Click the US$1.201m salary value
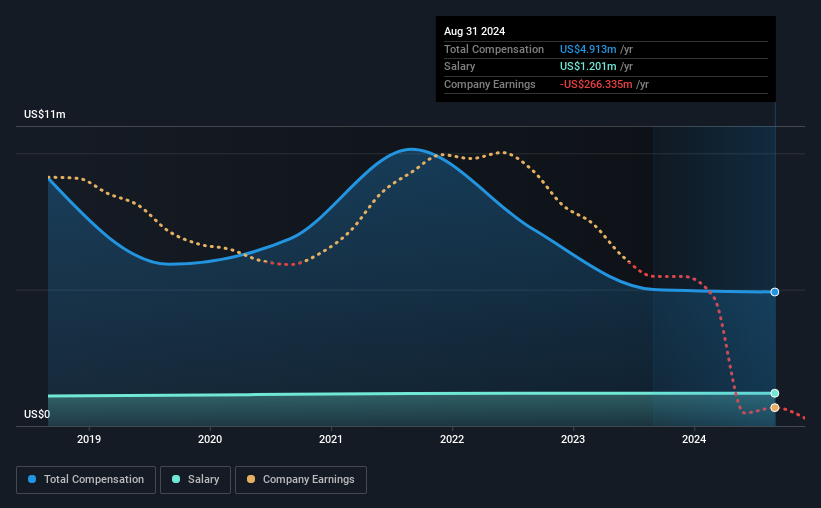Viewport: 821px width, 508px height. click(588, 67)
